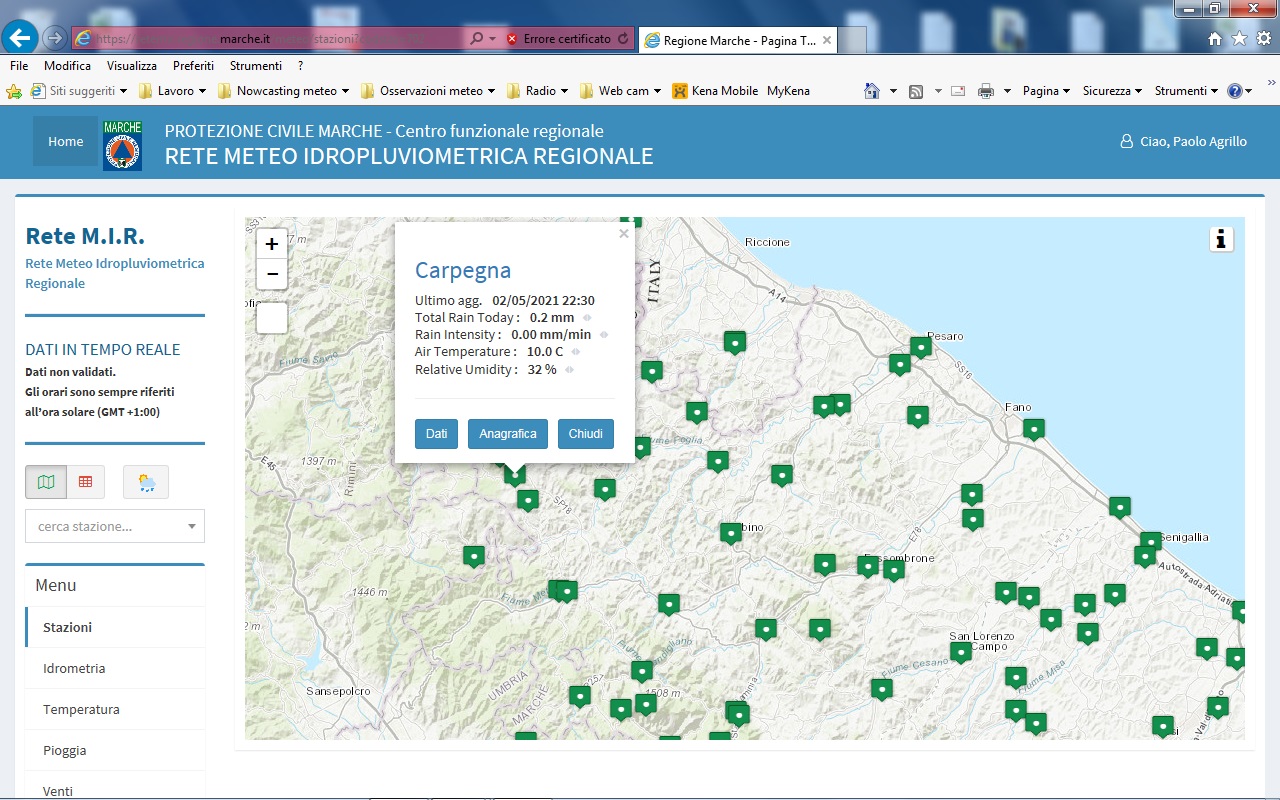Select Temperatura in the side menu
The height and width of the screenshot is (800, 1280).
point(115,709)
